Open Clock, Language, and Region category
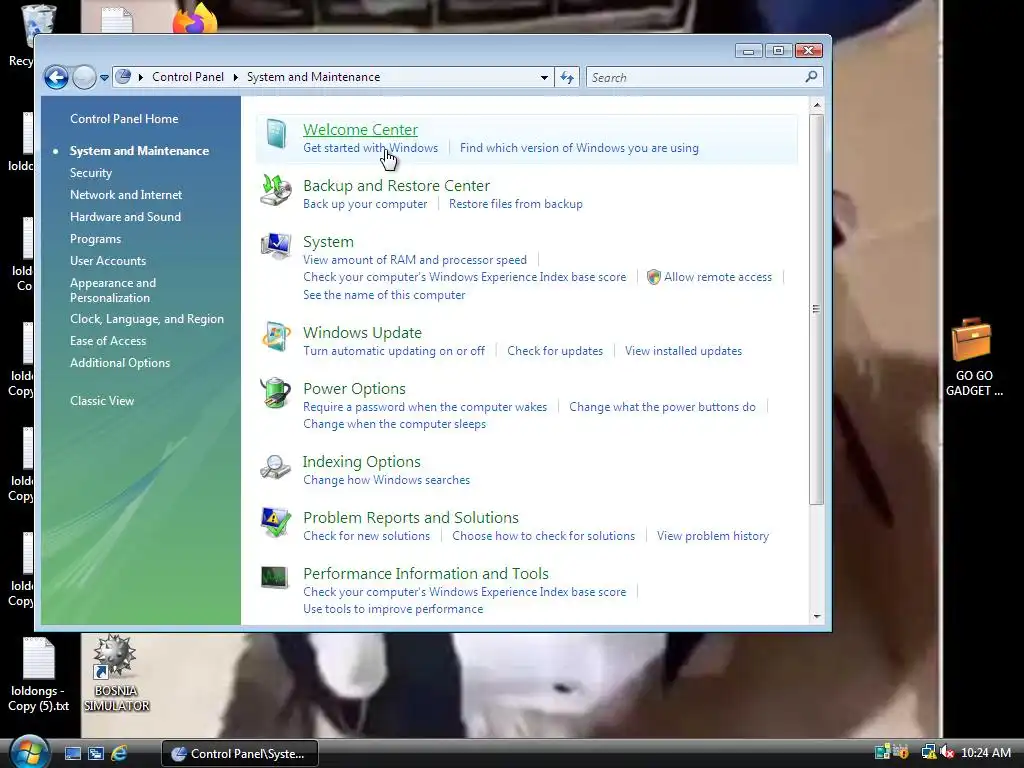The image size is (1024, 768). 147,319
